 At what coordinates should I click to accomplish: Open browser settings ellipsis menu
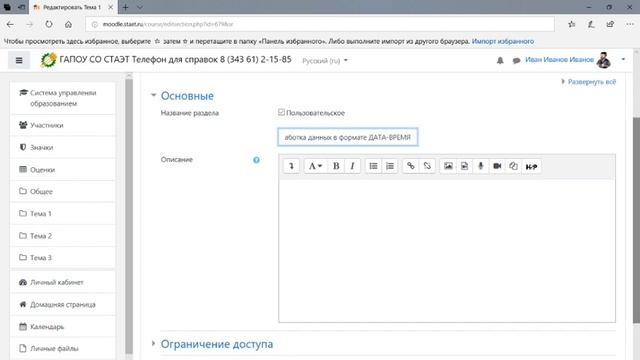tap(630, 24)
